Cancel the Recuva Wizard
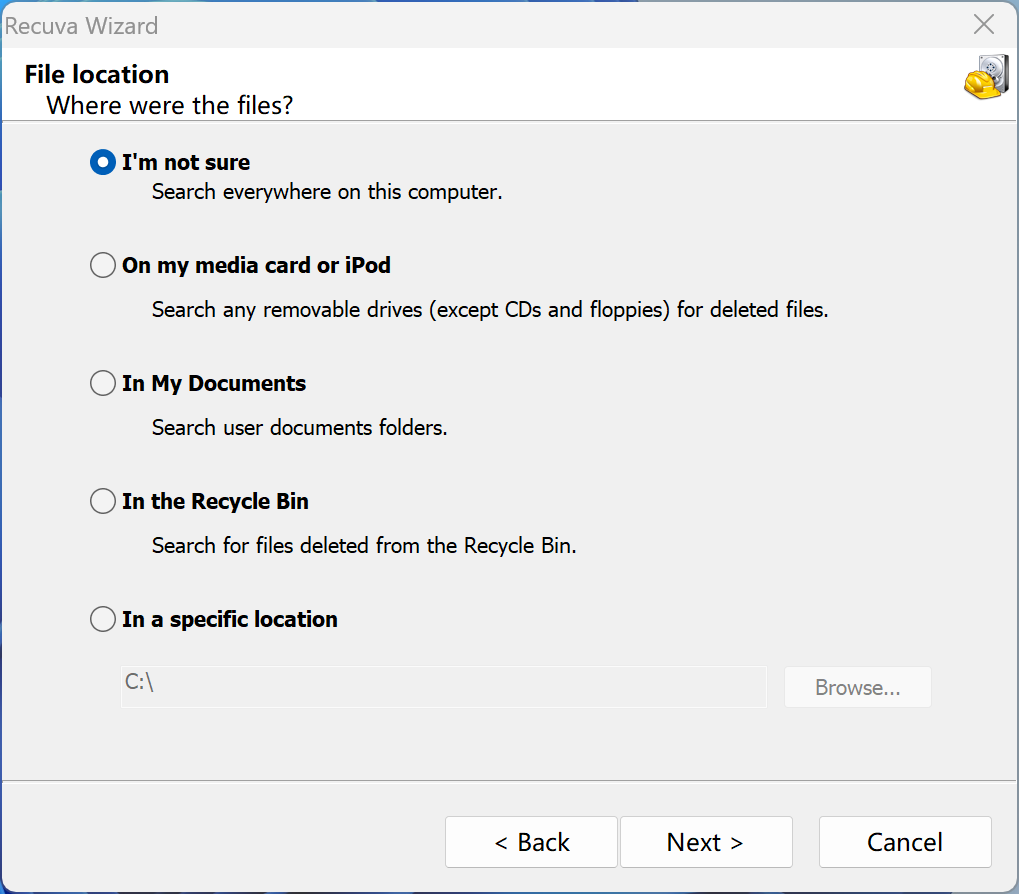This screenshot has width=1019, height=894. (x=904, y=842)
